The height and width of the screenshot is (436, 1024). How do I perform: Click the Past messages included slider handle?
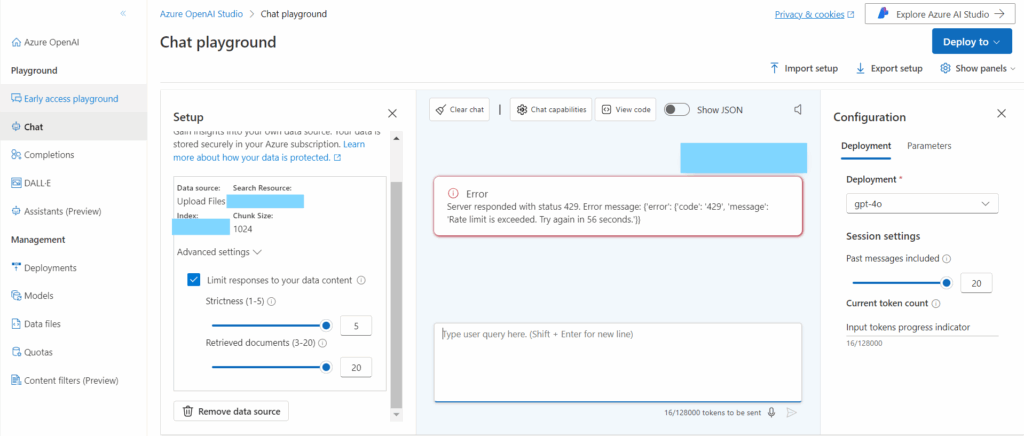click(946, 283)
